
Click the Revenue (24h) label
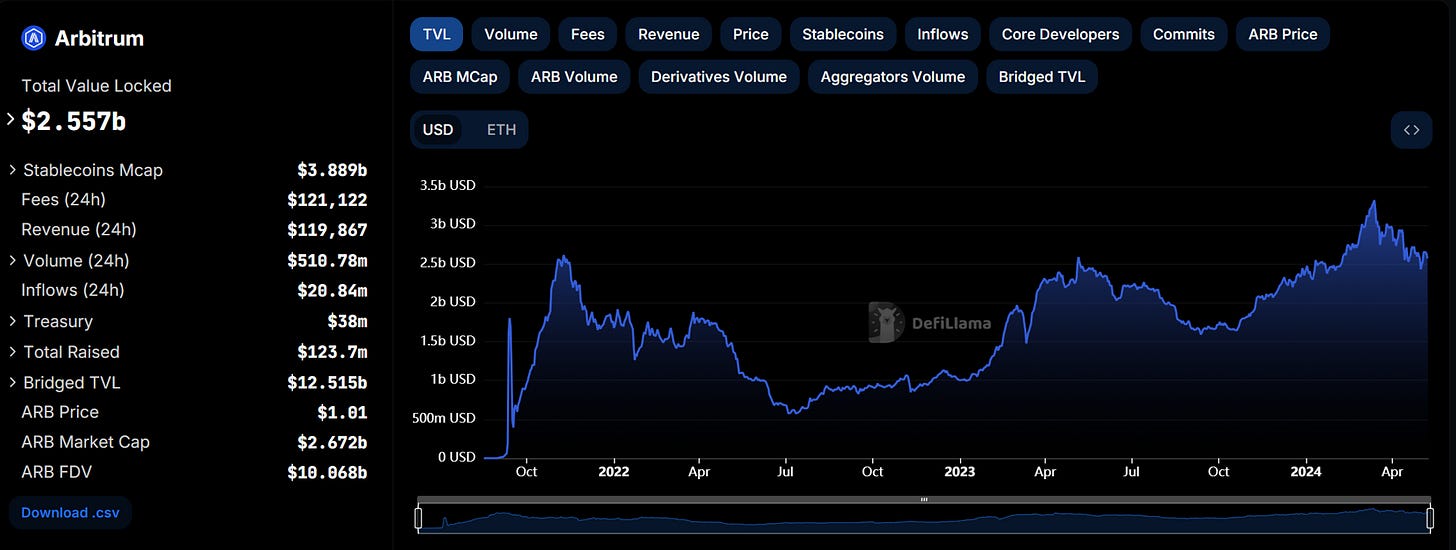79,230
